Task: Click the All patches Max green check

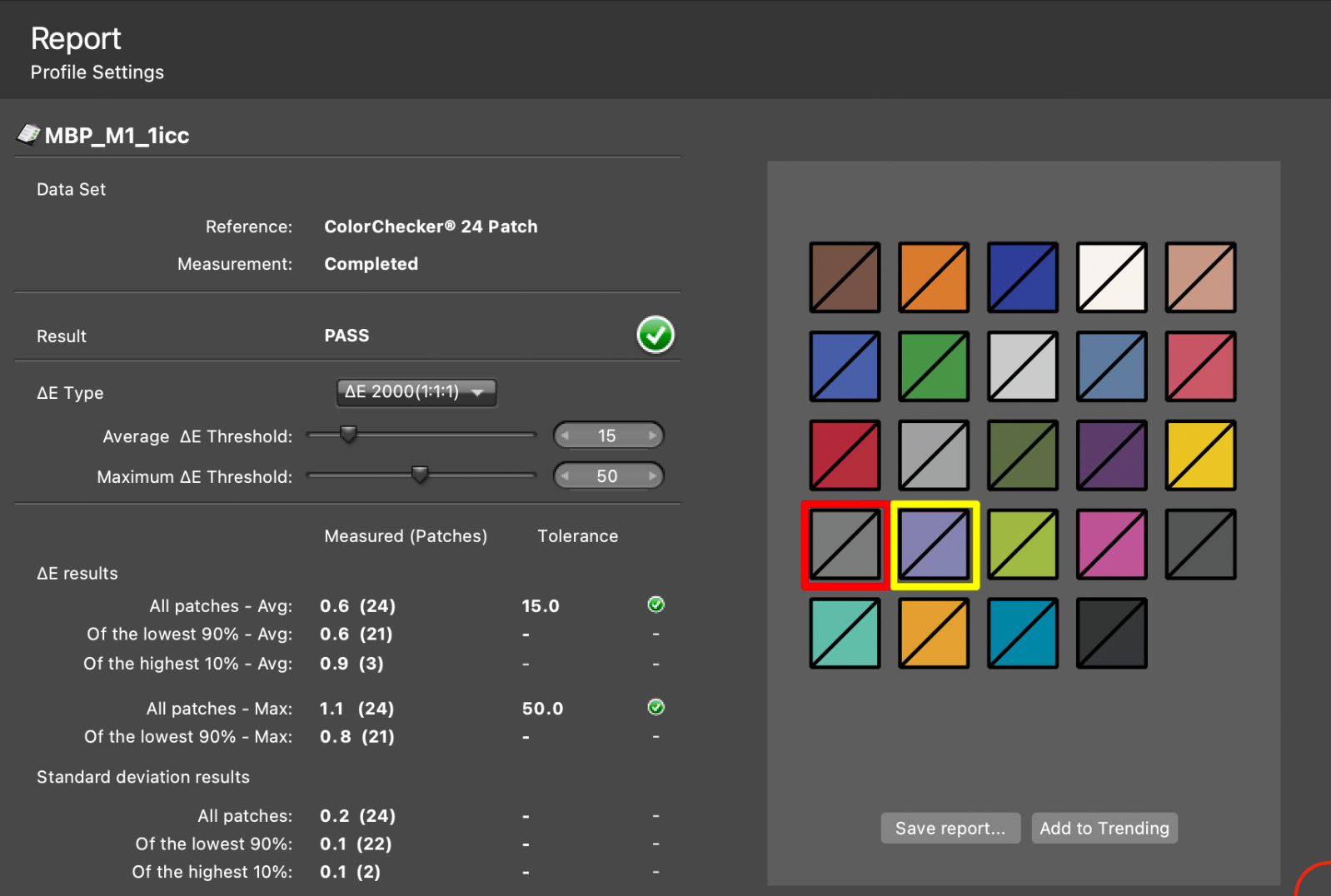Action: click(656, 708)
